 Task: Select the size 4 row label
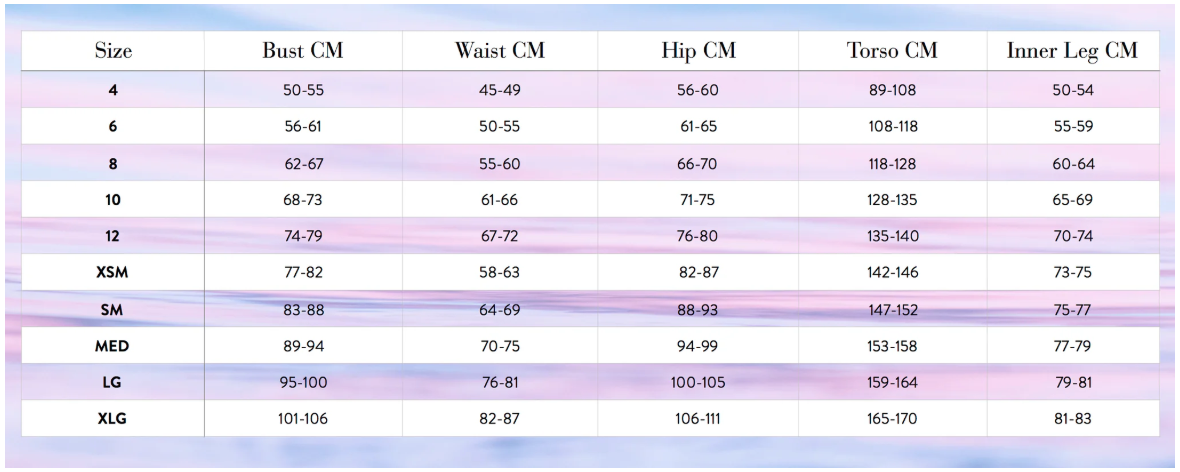(112, 89)
